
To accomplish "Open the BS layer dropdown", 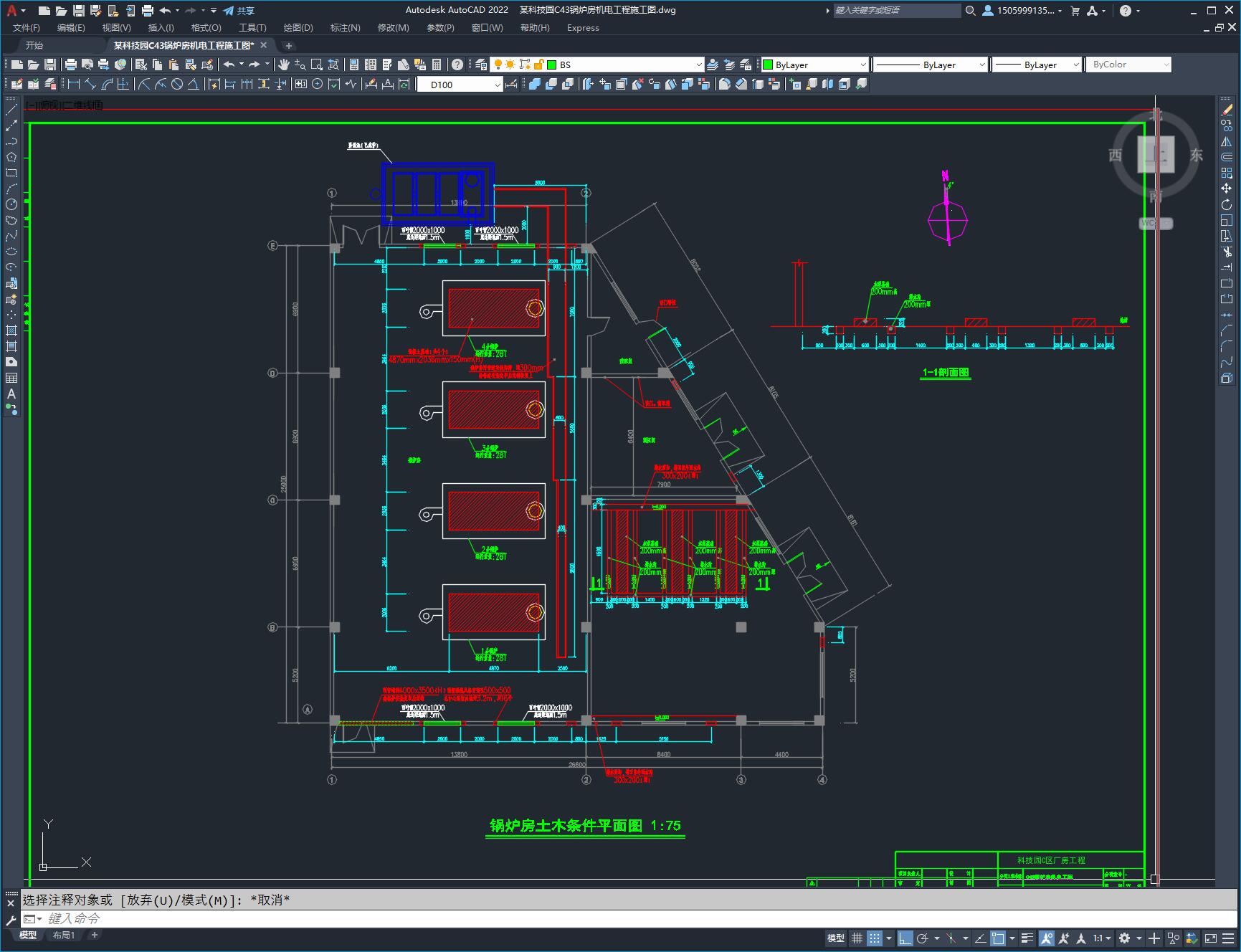I will pos(699,65).
